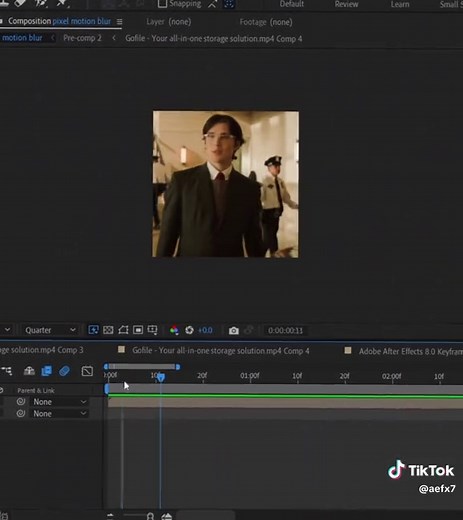Screen dimensions: 463x520
Task: Toggle the highlighted blue snap option icon
Action: pos(229,4)
